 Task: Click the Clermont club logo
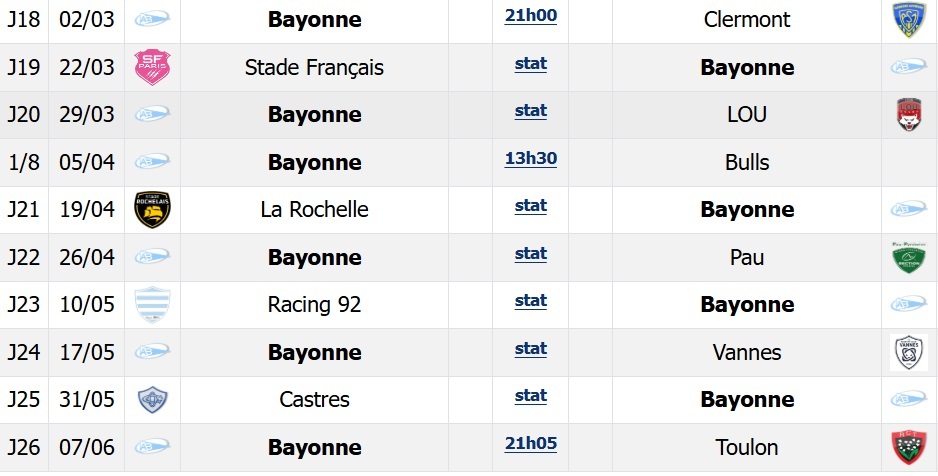coord(909,19)
